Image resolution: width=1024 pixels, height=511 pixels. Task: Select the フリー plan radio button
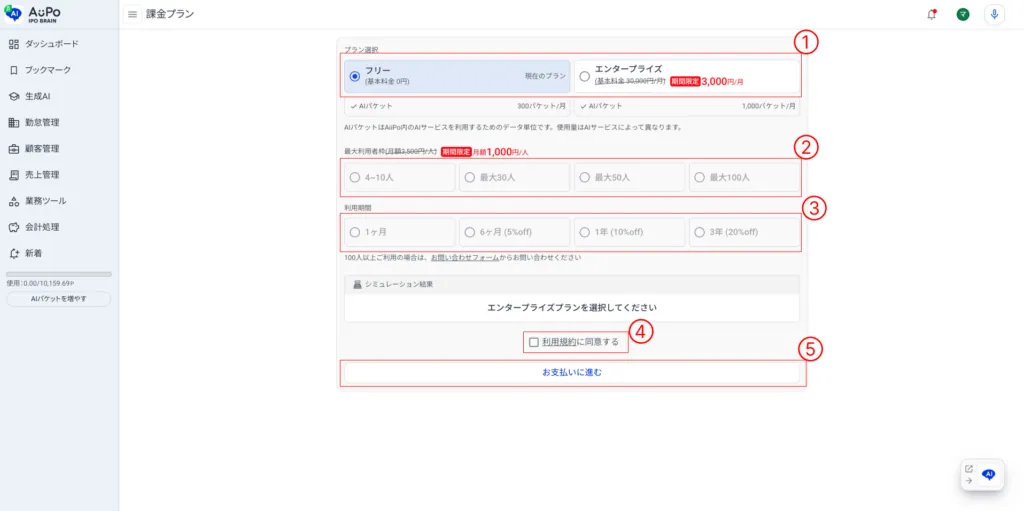(x=355, y=76)
